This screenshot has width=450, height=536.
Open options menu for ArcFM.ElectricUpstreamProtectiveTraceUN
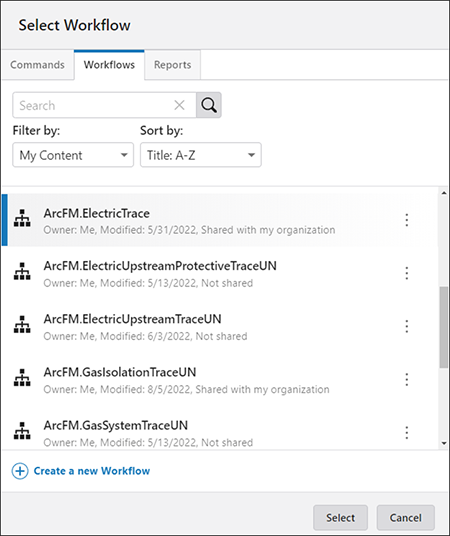point(407,273)
